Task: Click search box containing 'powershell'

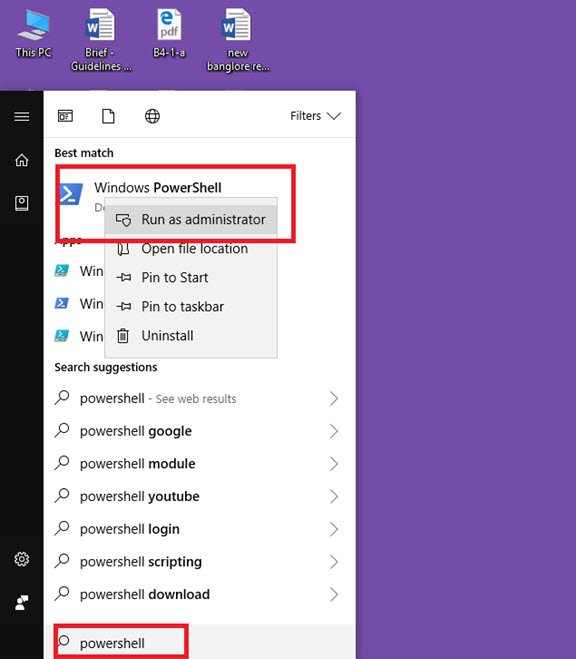Action: 200,642
